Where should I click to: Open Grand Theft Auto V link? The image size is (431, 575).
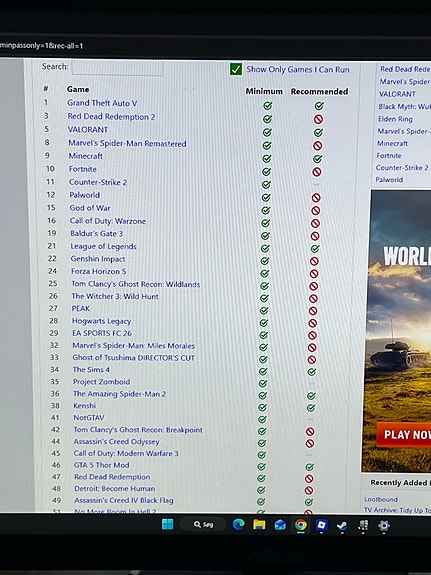(x=102, y=103)
